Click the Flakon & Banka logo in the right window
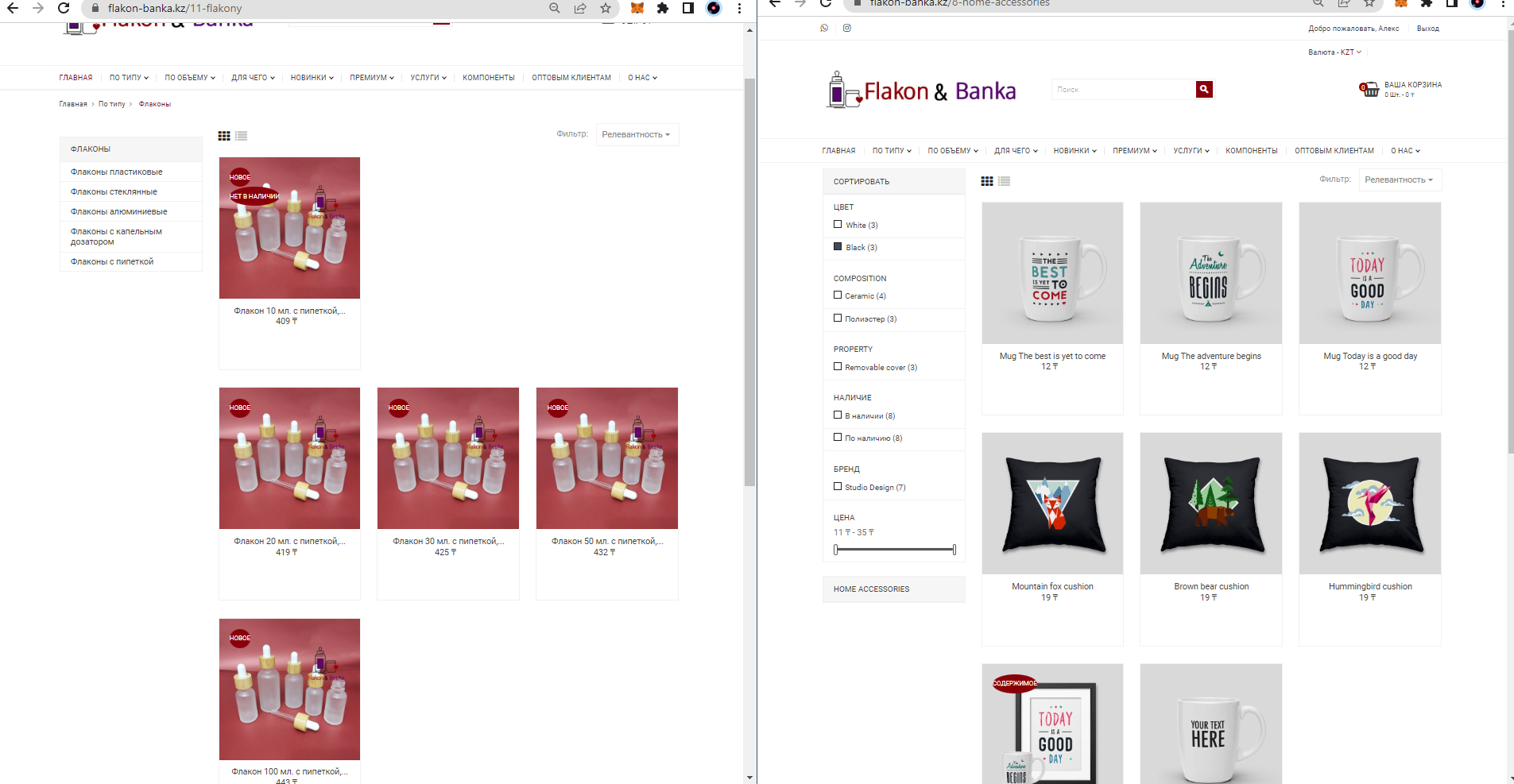Screen dimensions: 1514x784 coord(922,90)
